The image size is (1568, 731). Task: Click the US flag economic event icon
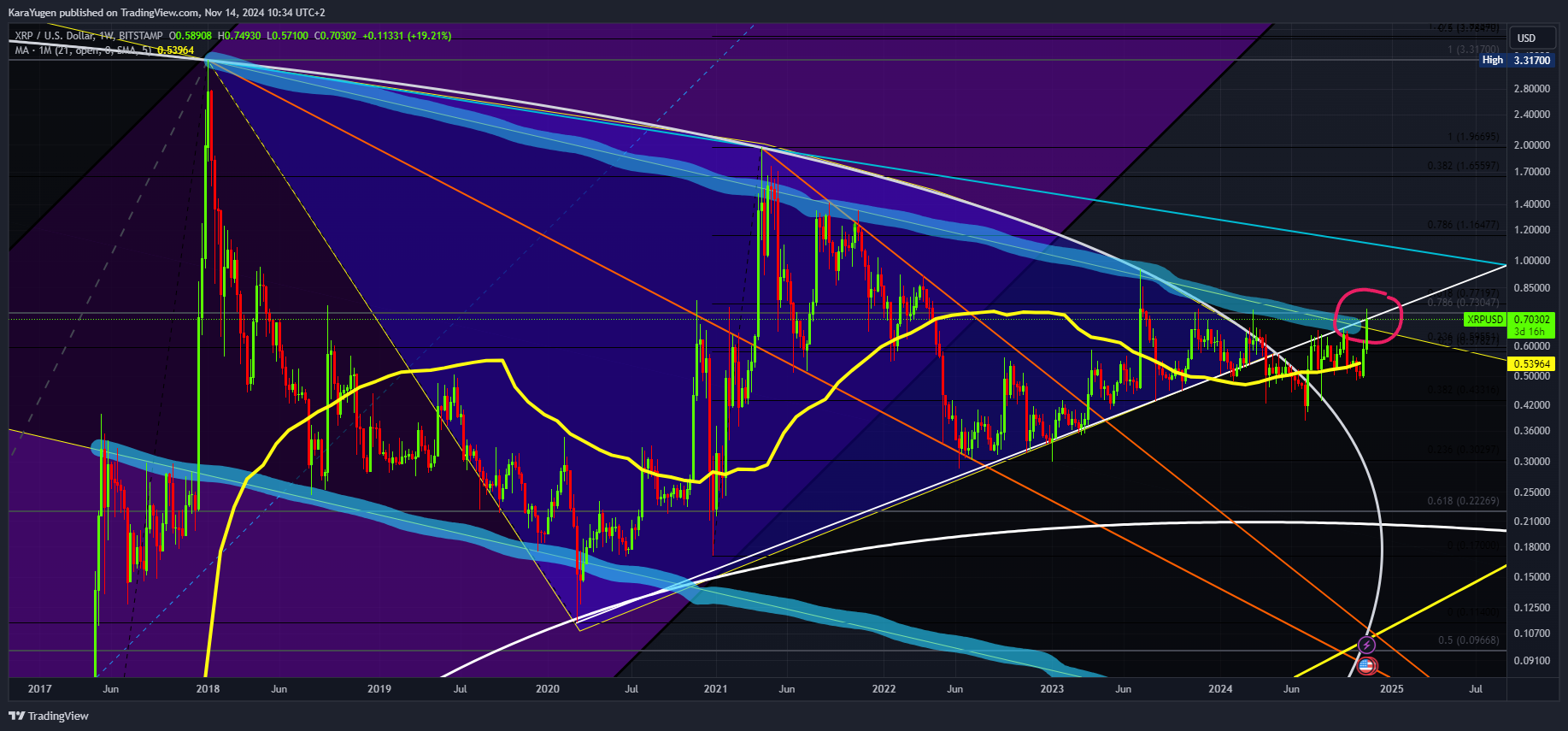tap(1366, 666)
